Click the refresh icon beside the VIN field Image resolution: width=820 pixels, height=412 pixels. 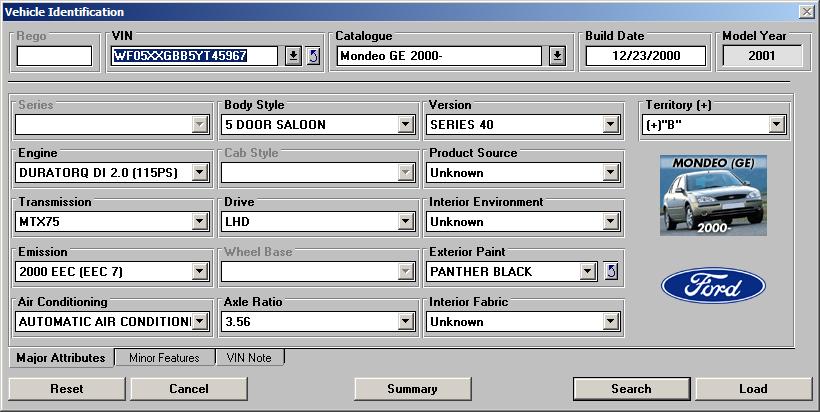313,56
